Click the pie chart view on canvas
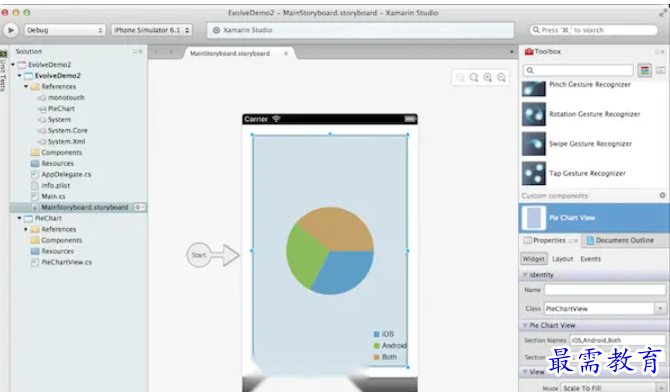The height and width of the screenshot is (392, 670). click(x=330, y=251)
